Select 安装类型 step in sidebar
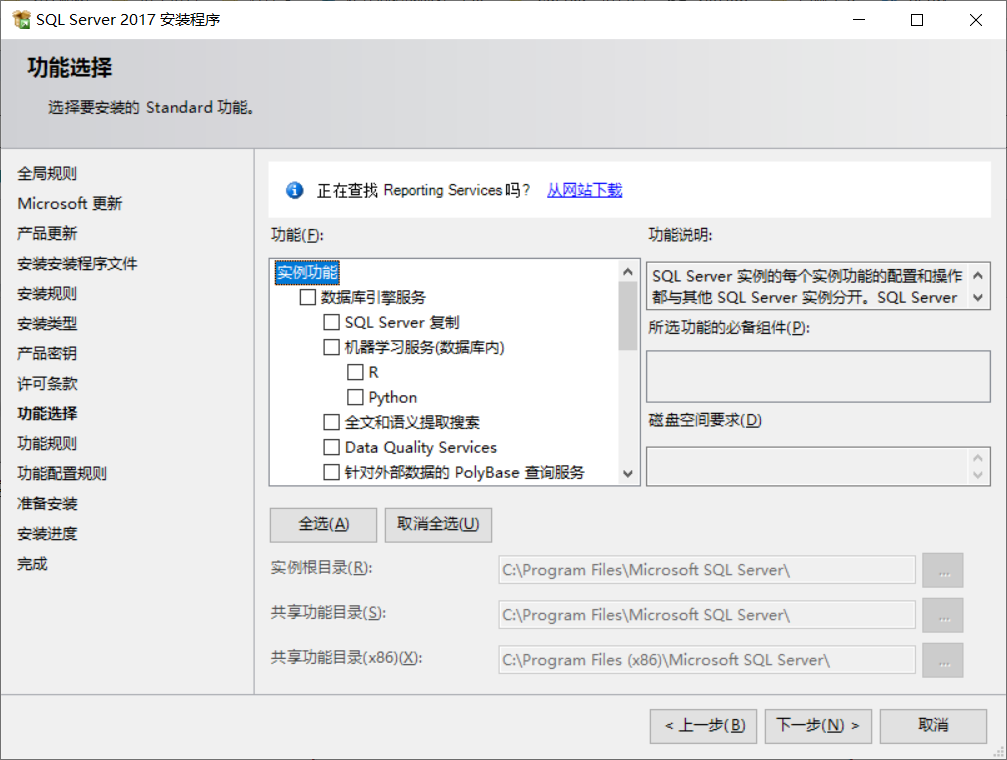The width and height of the screenshot is (1007, 760). click(47, 323)
